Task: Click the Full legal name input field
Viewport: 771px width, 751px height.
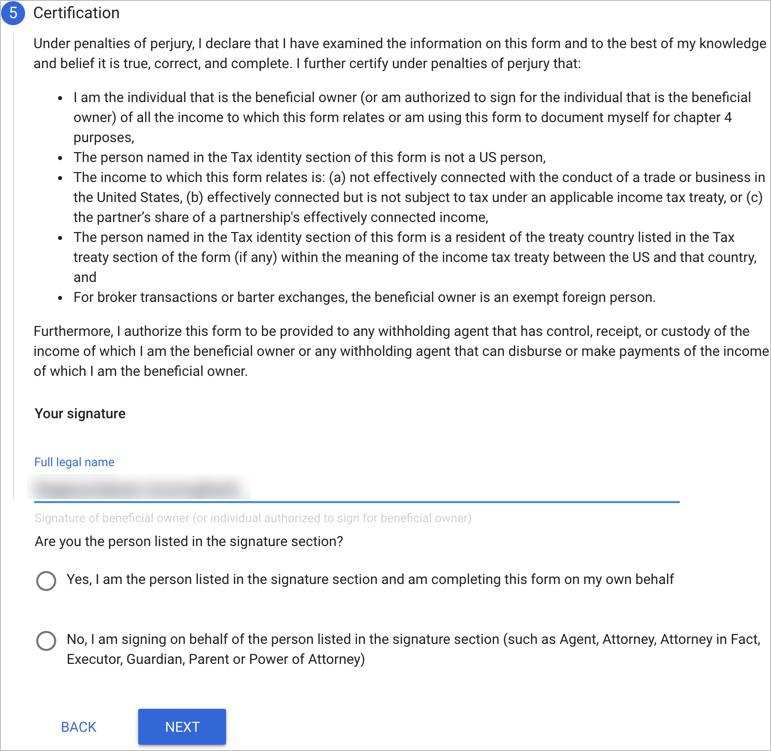Action: (x=356, y=489)
